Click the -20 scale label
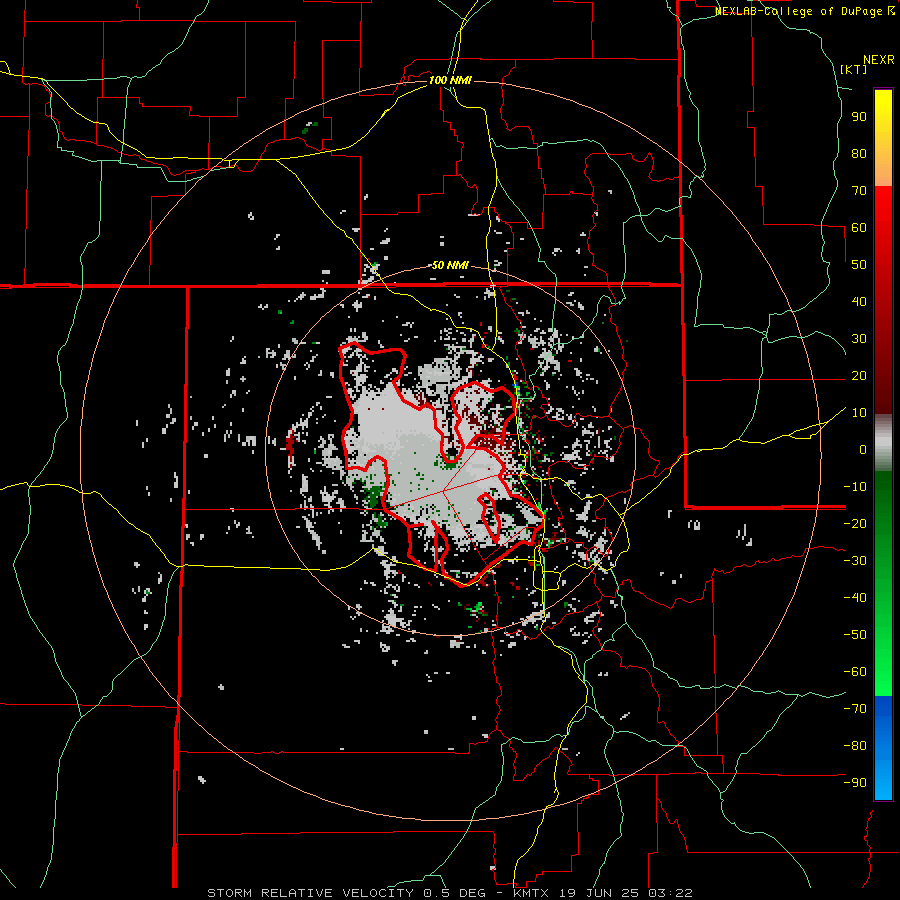This screenshot has width=900, height=900. tap(855, 523)
